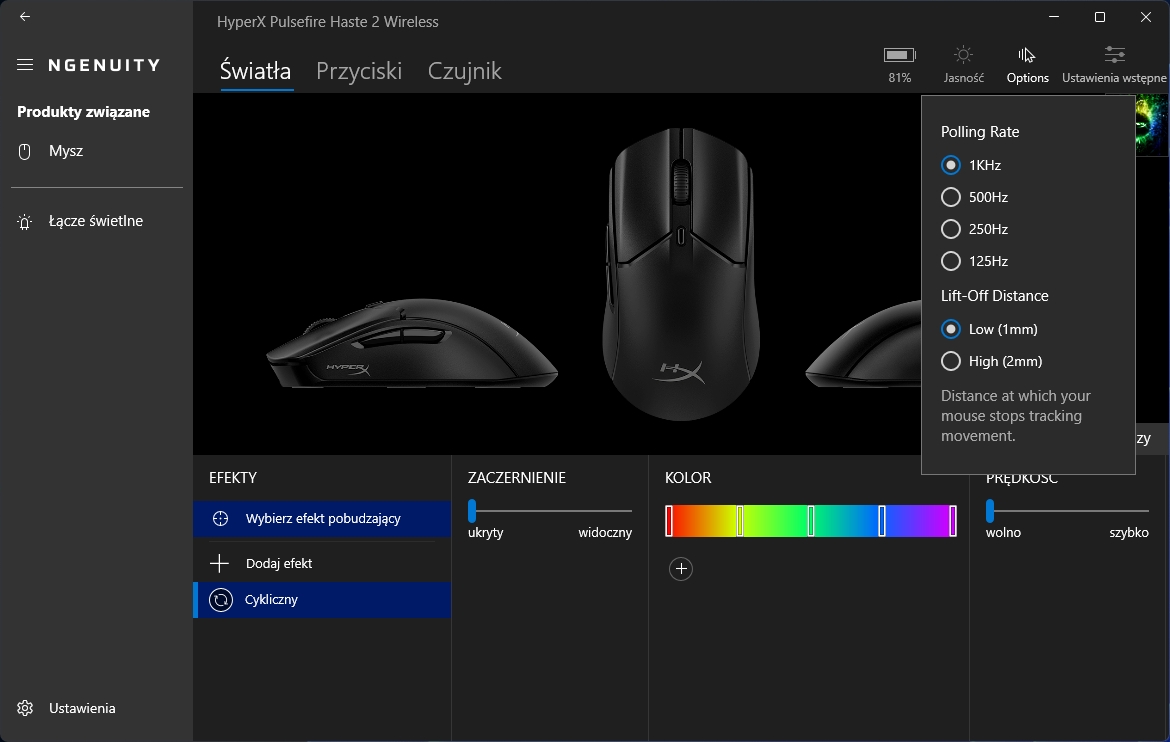1170x742 pixels.
Task: Set polling rate to 125Hz
Action: [x=951, y=261]
